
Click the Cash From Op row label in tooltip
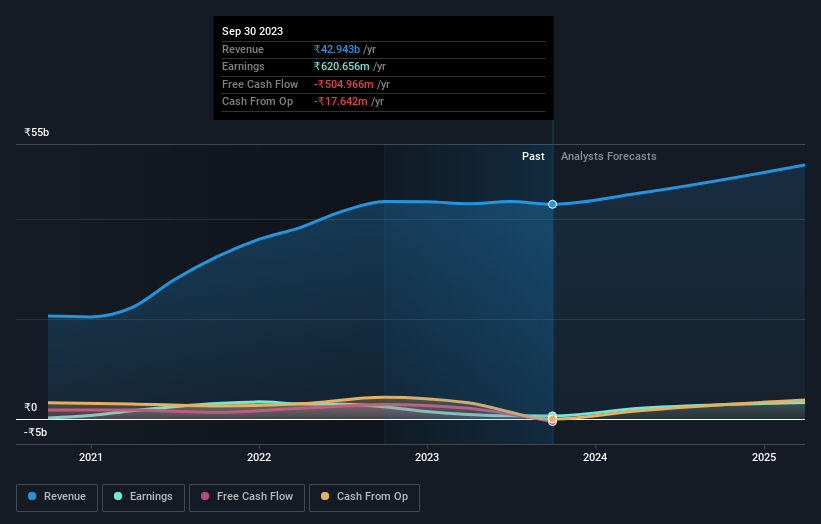tap(257, 102)
